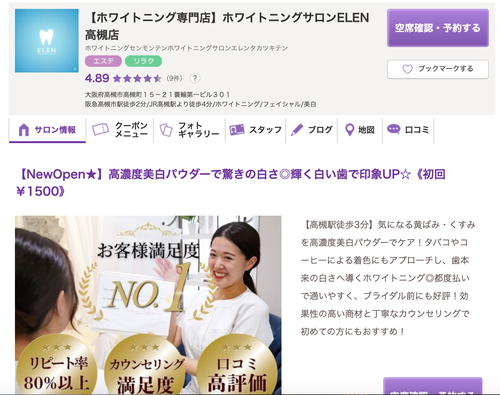Click the pencil blog icon

(x=297, y=130)
